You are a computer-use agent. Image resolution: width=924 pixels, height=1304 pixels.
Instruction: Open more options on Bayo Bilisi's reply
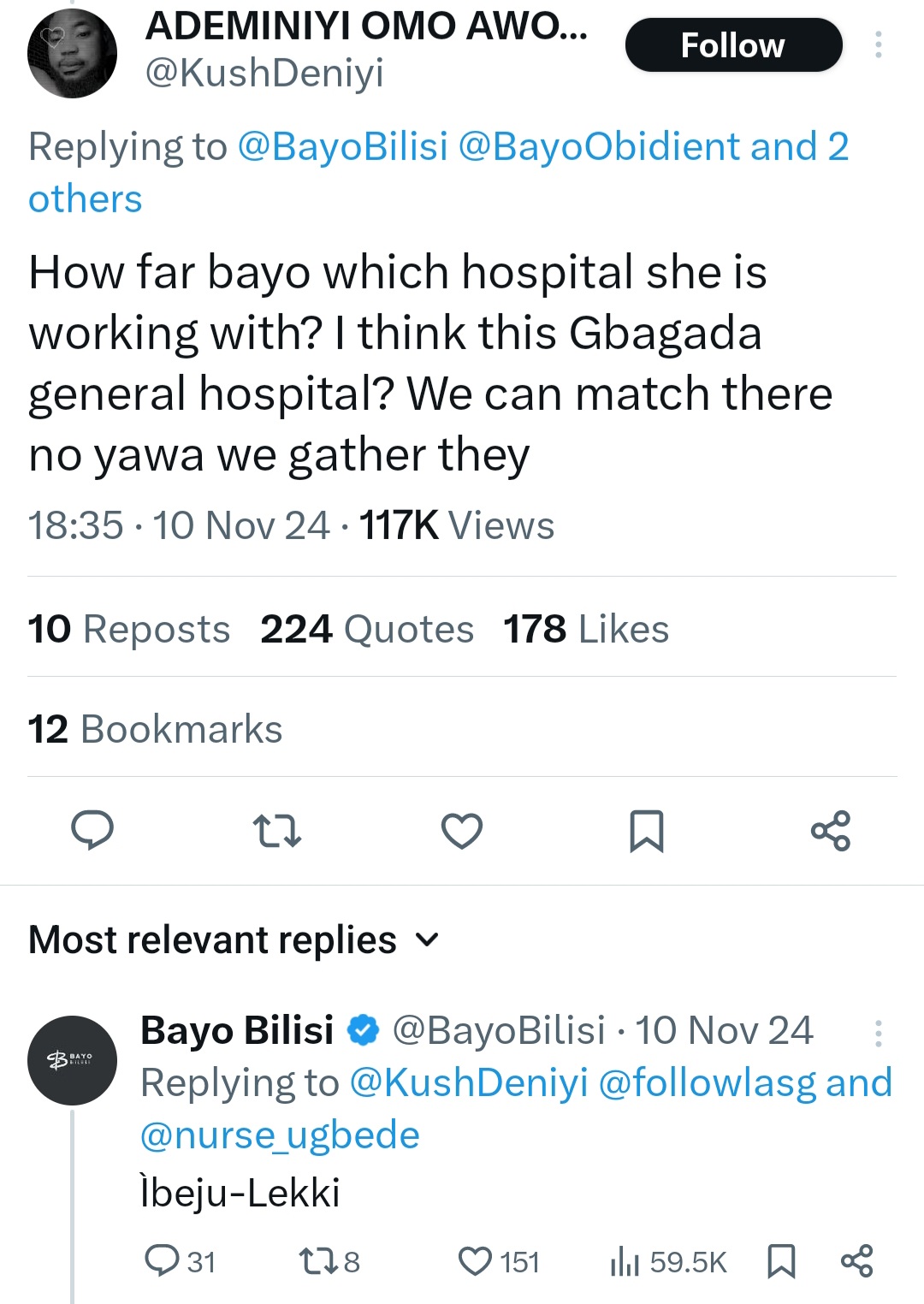(x=878, y=1033)
